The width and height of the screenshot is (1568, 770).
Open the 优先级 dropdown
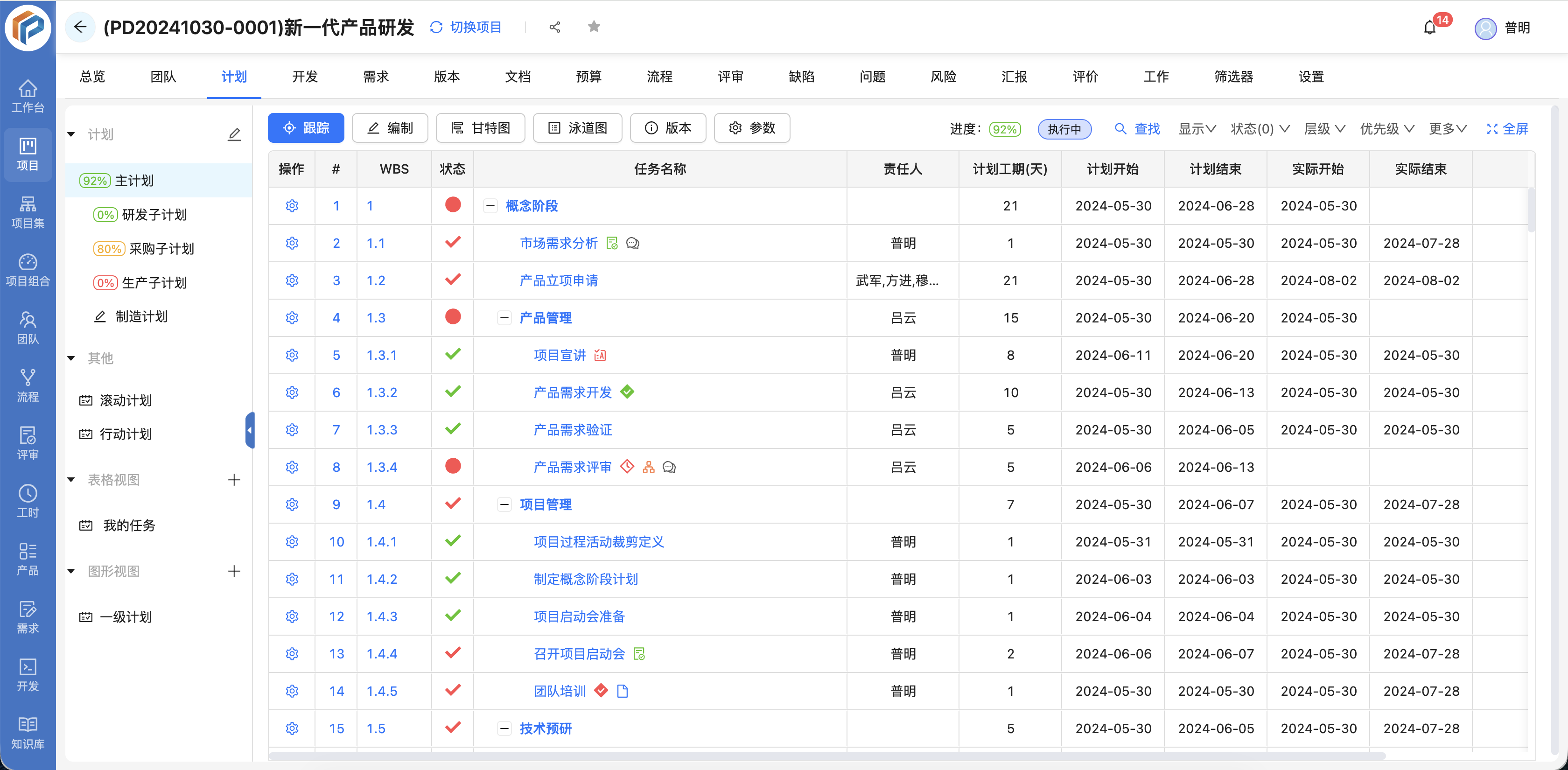pos(1386,129)
